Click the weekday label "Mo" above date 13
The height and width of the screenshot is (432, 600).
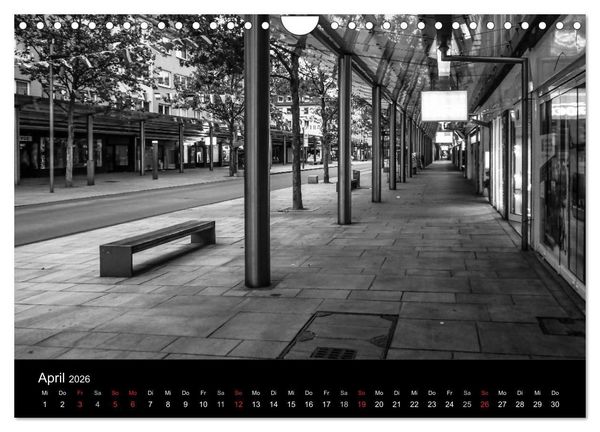click(x=256, y=393)
